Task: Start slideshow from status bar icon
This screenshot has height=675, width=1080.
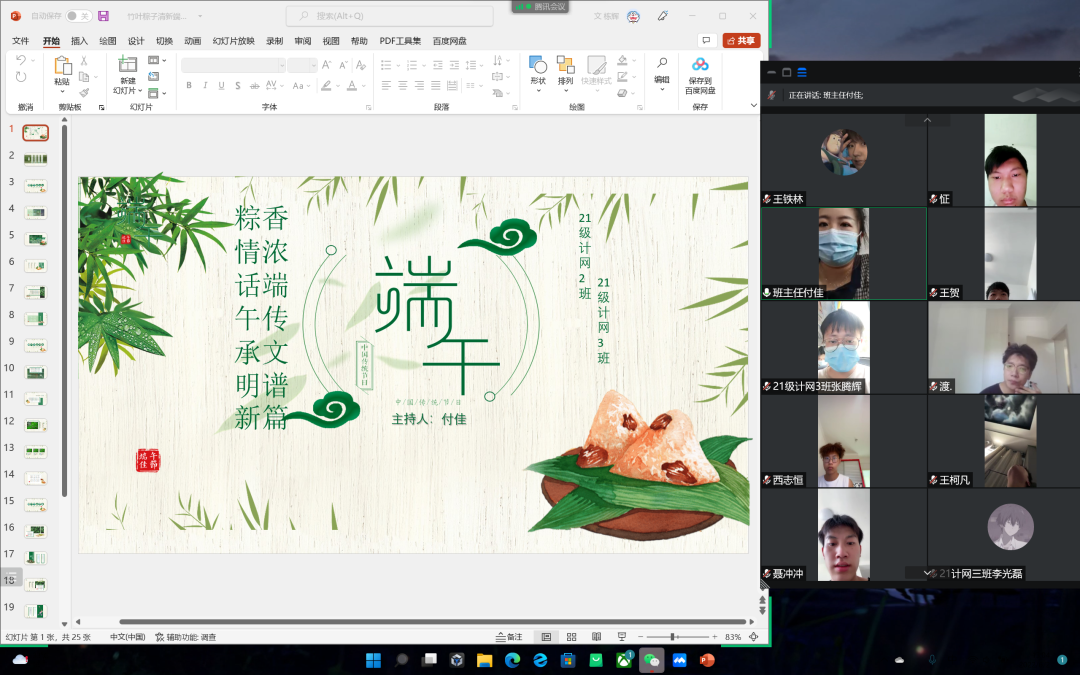Action: click(621, 637)
